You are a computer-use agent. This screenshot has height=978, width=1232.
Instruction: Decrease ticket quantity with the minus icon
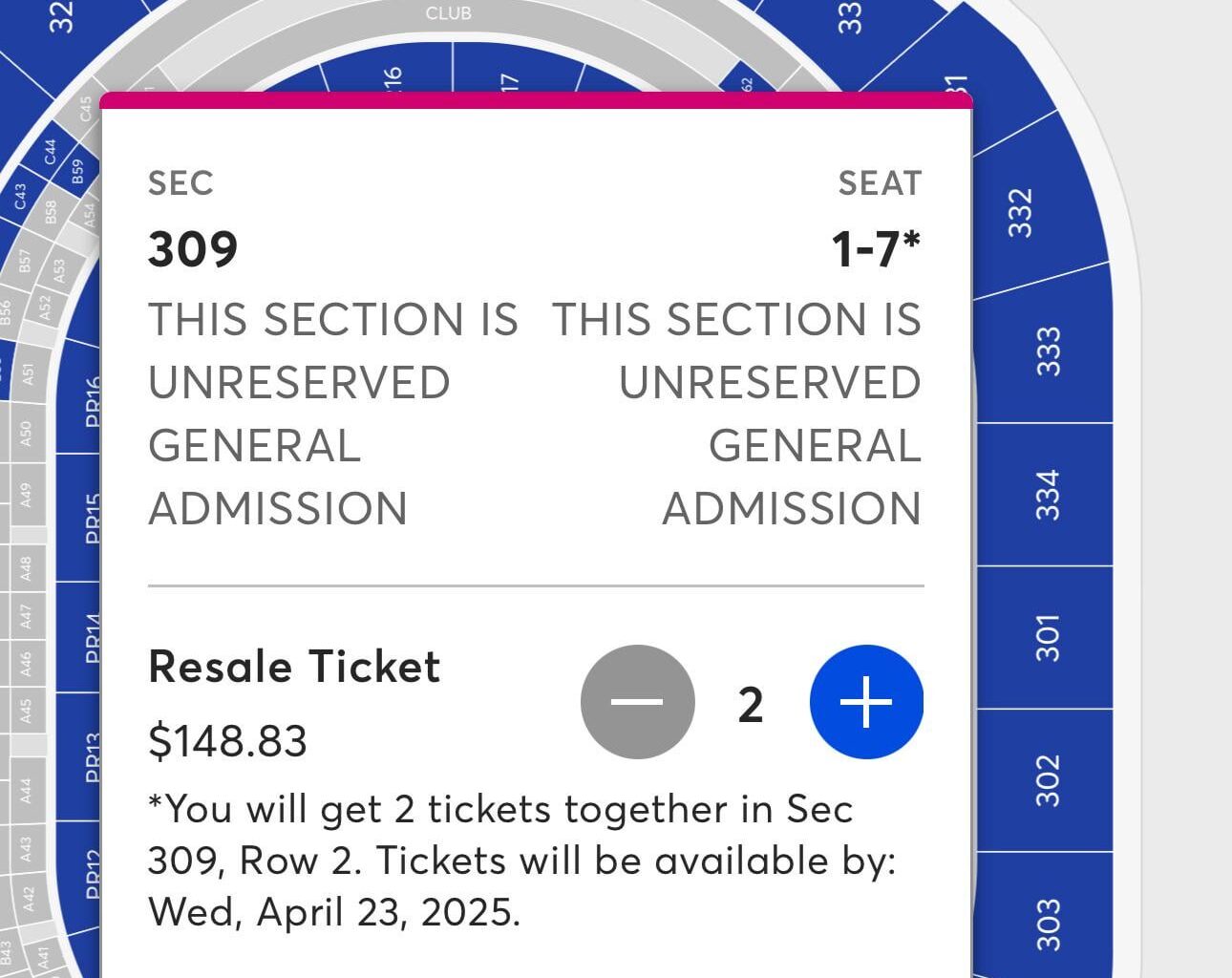click(637, 700)
